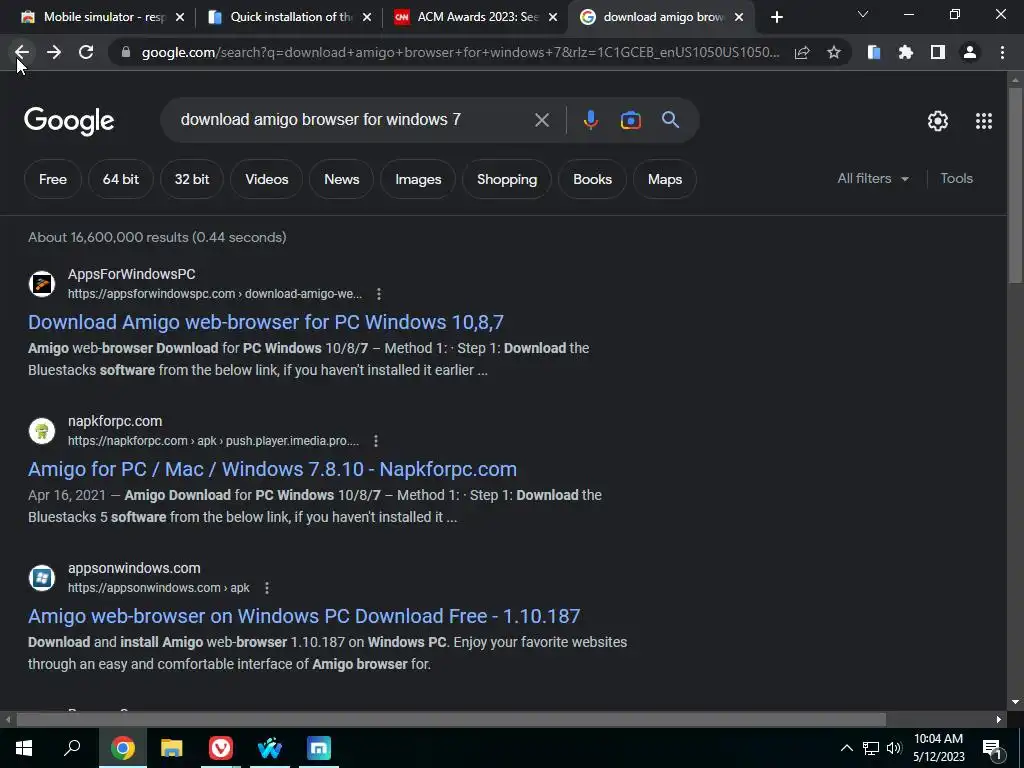This screenshot has height=768, width=1024.
Task: Open Chrome side panel
Action: (x=938, y=52)
